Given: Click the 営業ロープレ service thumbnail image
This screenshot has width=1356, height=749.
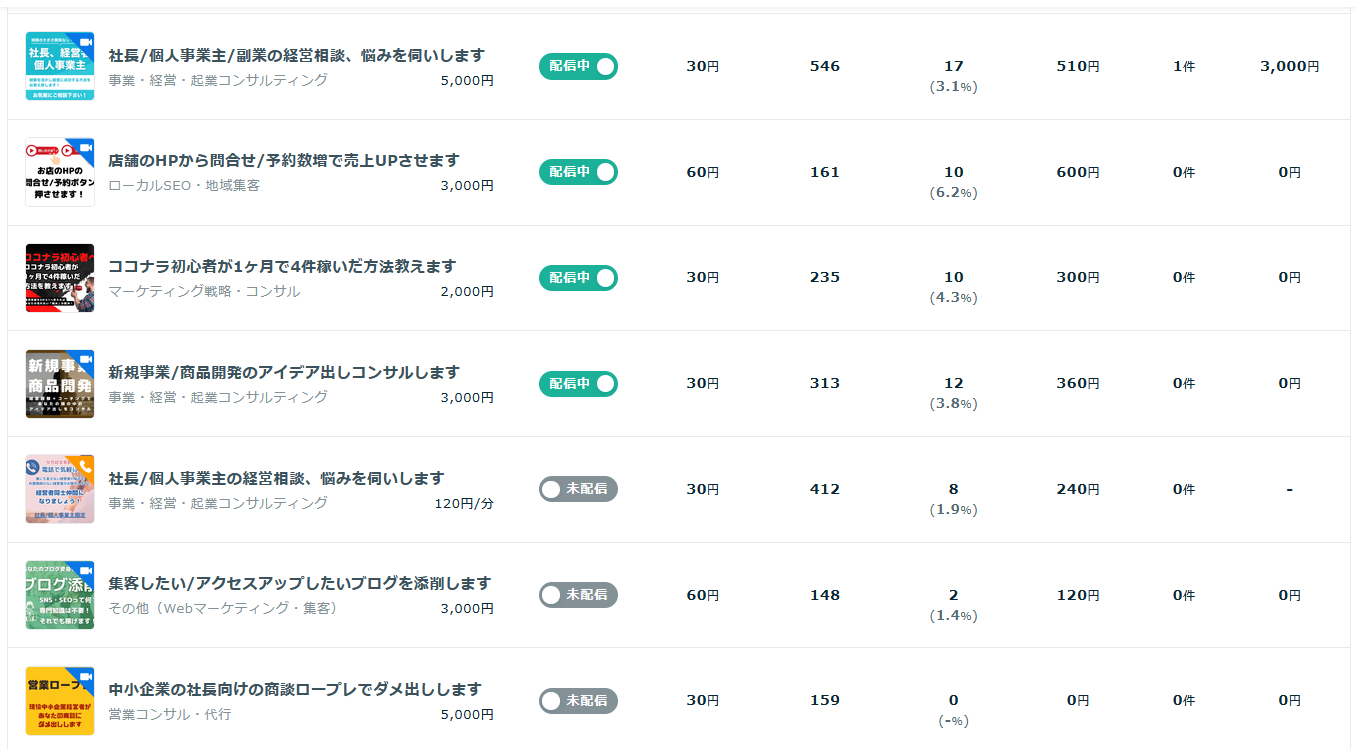Looking at the screenshot, I should (60, 700).
